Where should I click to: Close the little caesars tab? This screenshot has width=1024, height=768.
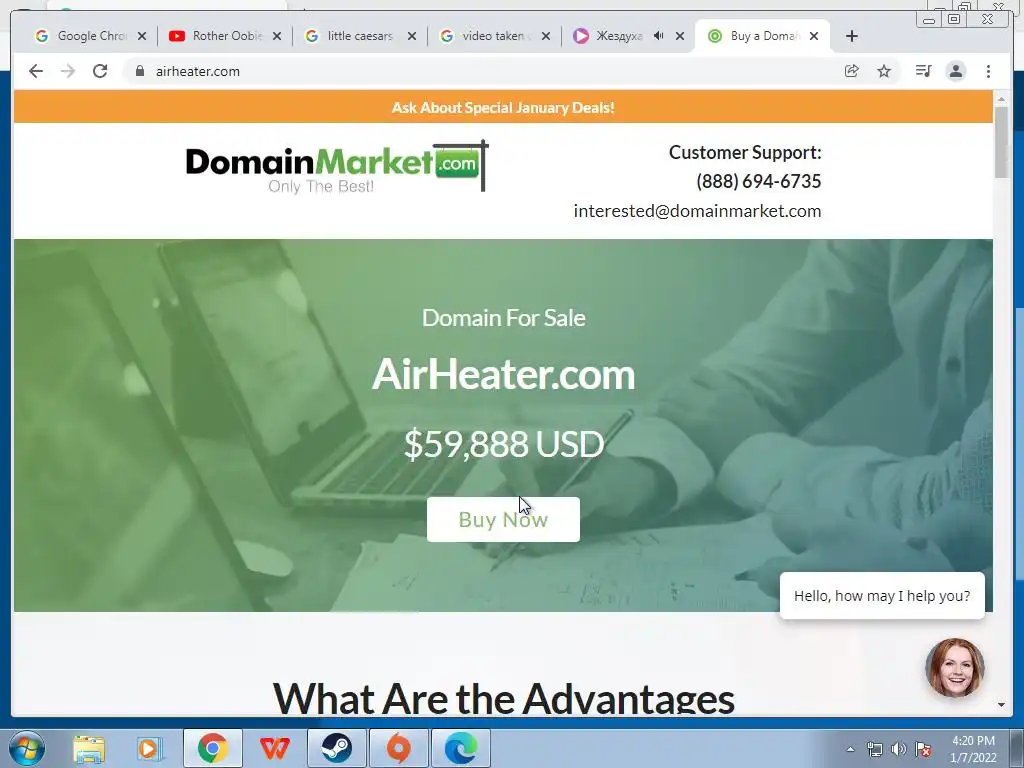pyautogui.click(x=411, y=36)
